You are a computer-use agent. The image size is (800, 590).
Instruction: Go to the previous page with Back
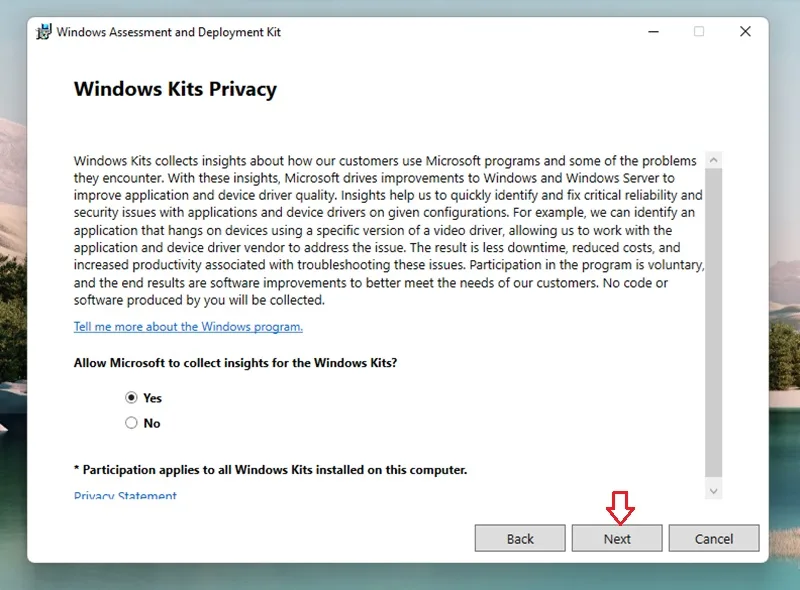[520, 538]
